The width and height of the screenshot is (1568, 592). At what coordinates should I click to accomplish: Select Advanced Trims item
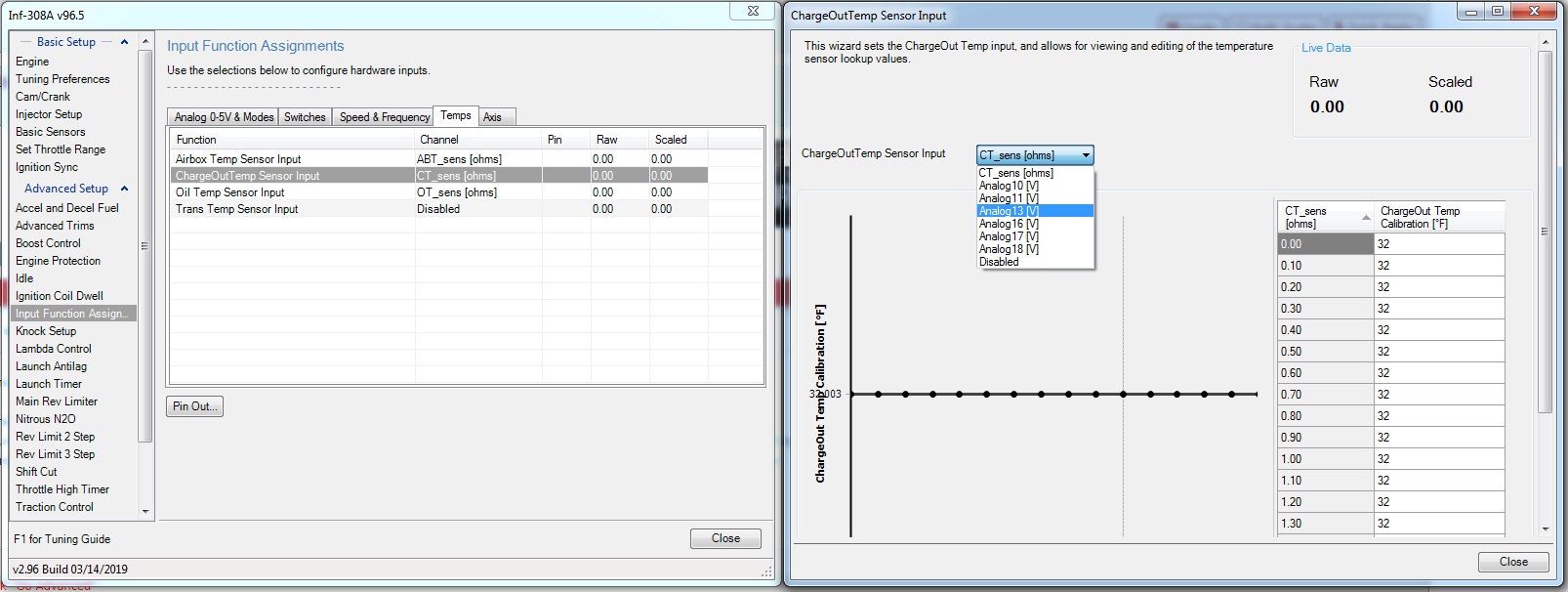55,226
